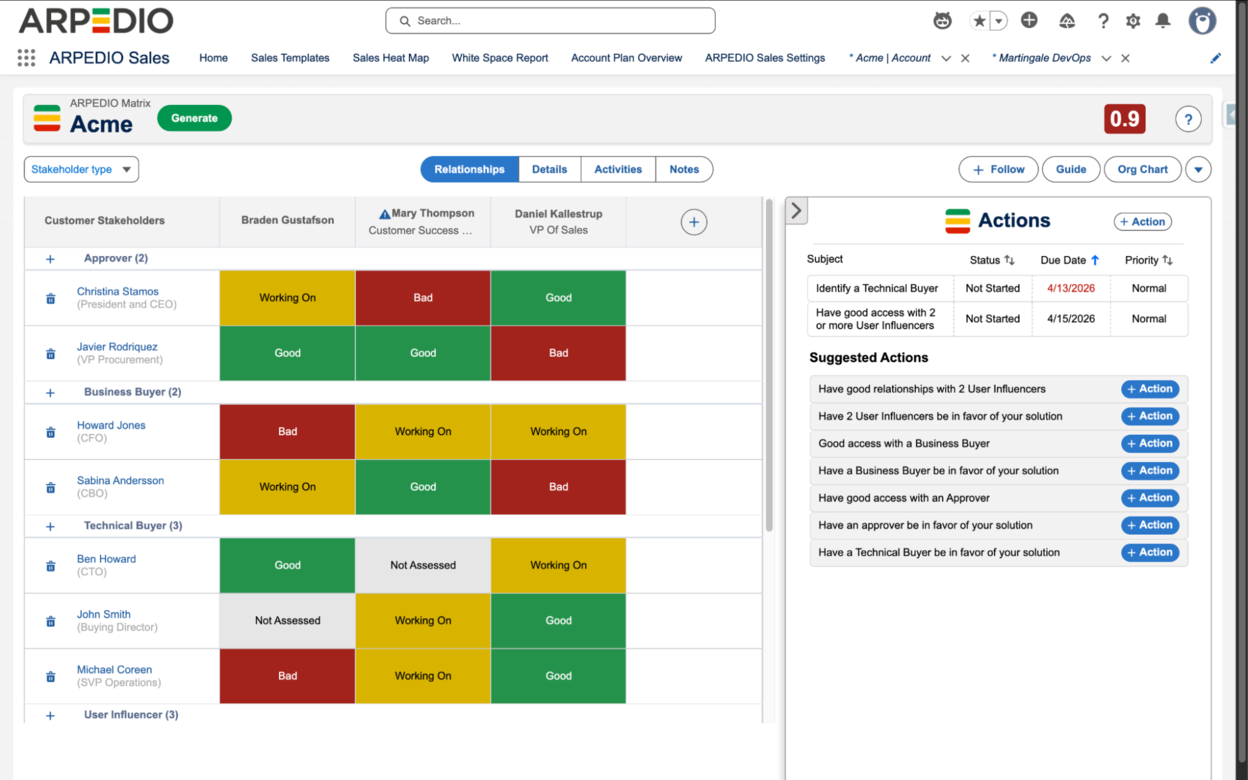Open the Trailhead astro icon in header

pos(942,21)
